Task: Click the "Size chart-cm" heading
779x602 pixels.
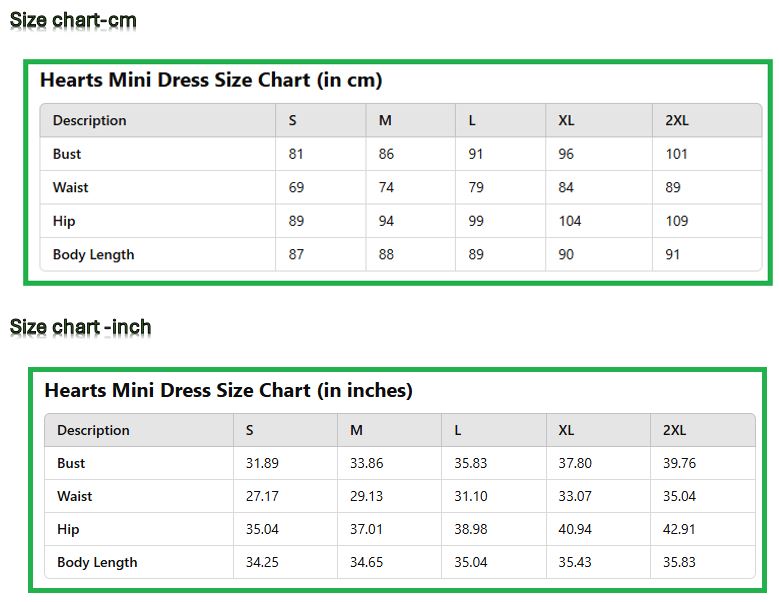Action: coord(73,20)
